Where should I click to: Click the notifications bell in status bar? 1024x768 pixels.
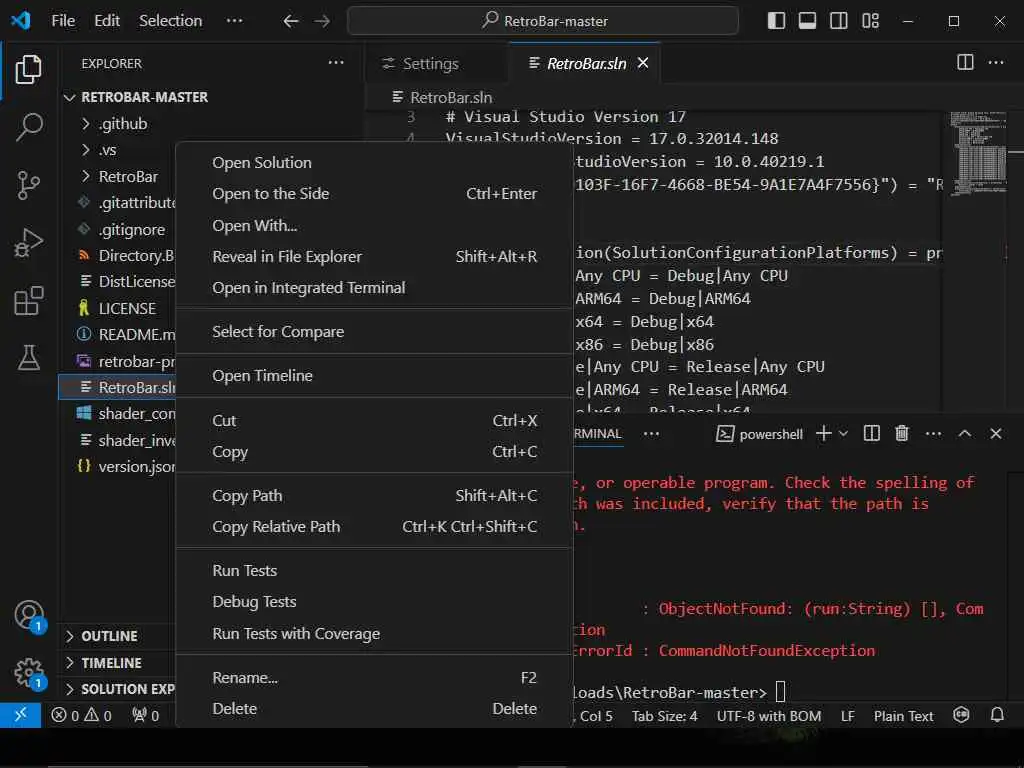996,716
